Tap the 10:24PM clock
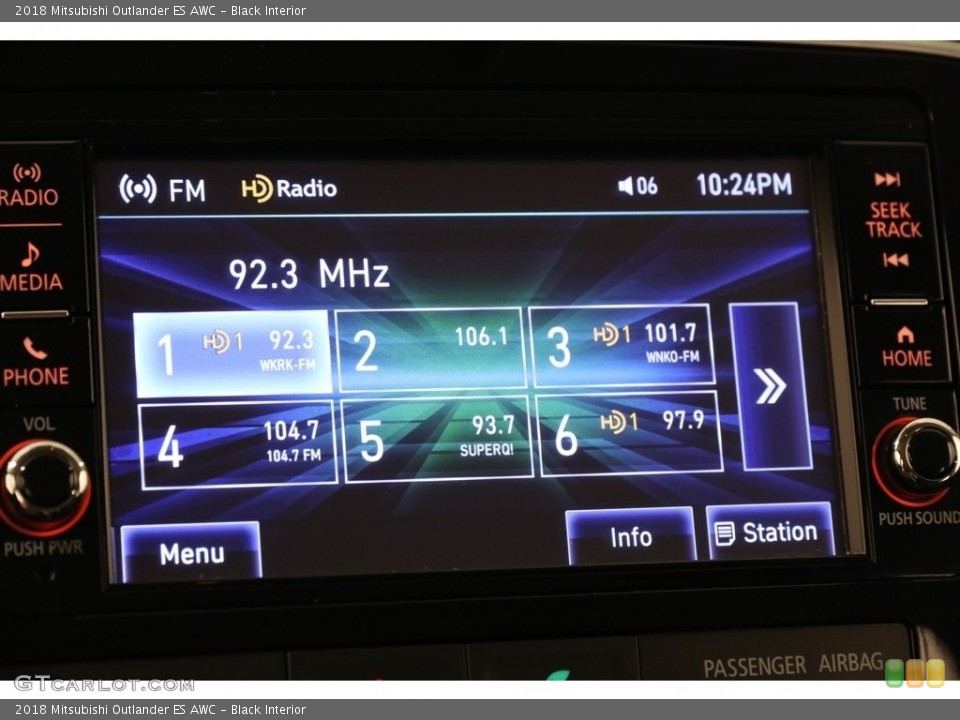This screenshot has width=960, height=720. pos(744,184)
